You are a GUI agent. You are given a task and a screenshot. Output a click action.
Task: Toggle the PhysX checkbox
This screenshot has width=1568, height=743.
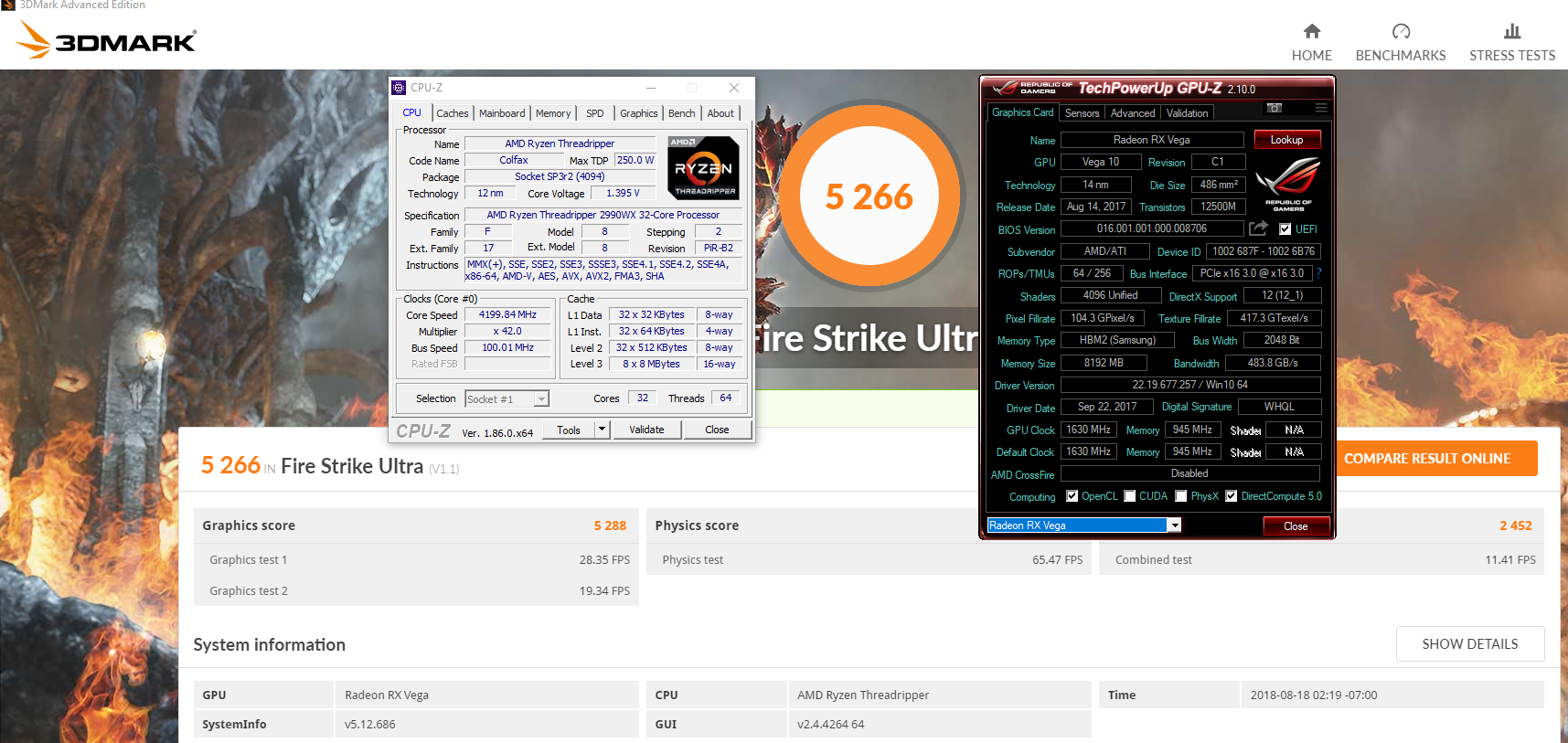tap(1181, 496)
